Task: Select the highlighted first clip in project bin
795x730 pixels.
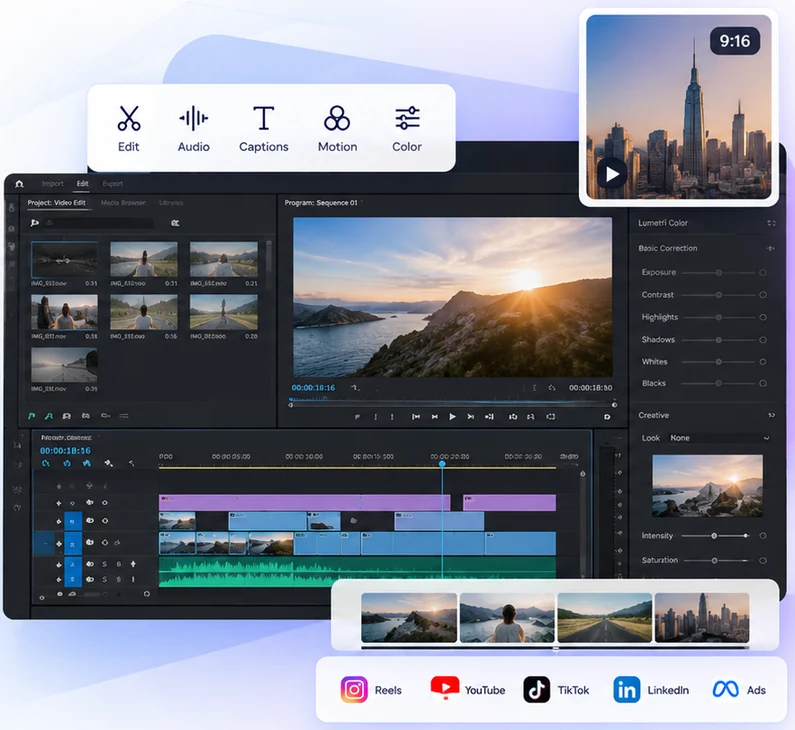Action: point(64,259)
